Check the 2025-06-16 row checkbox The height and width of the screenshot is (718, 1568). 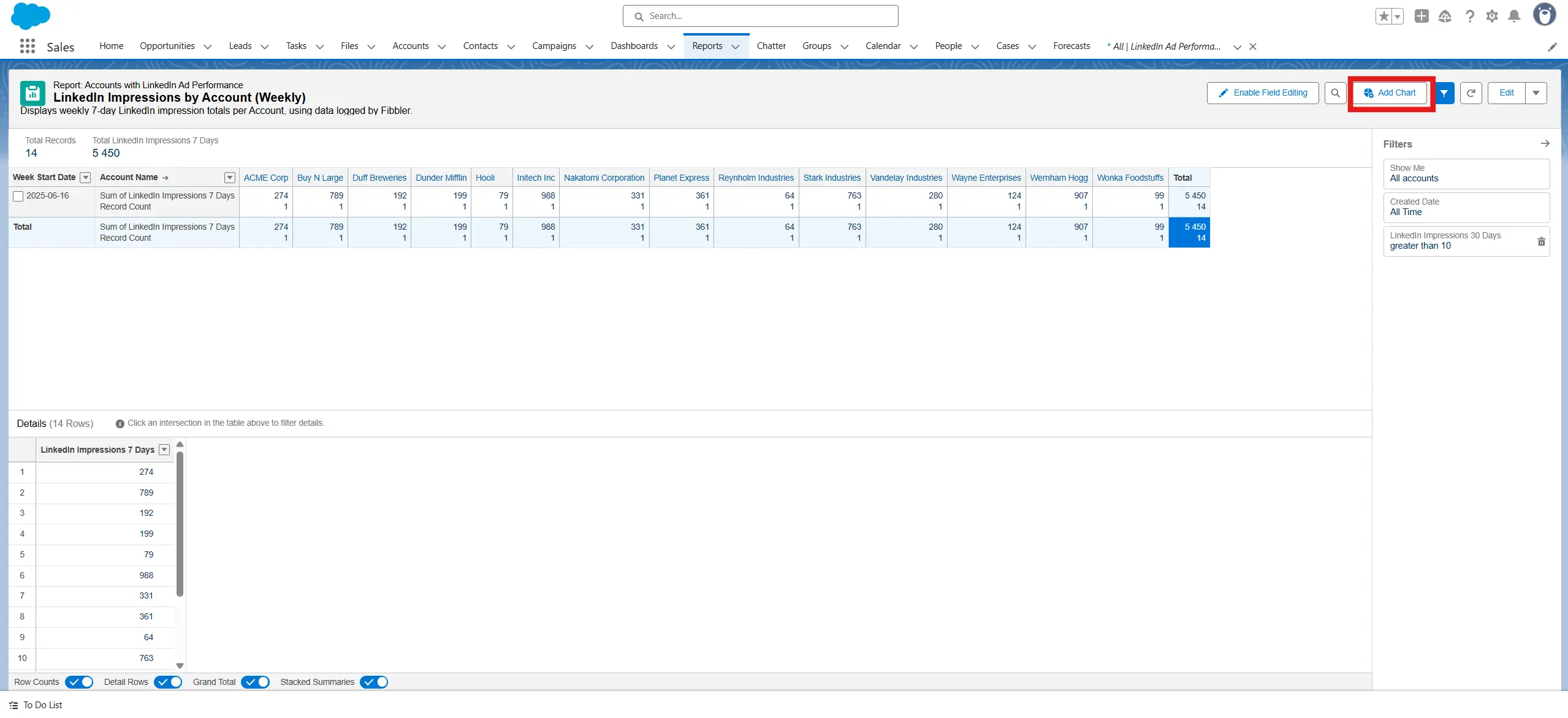coord(18,196)
